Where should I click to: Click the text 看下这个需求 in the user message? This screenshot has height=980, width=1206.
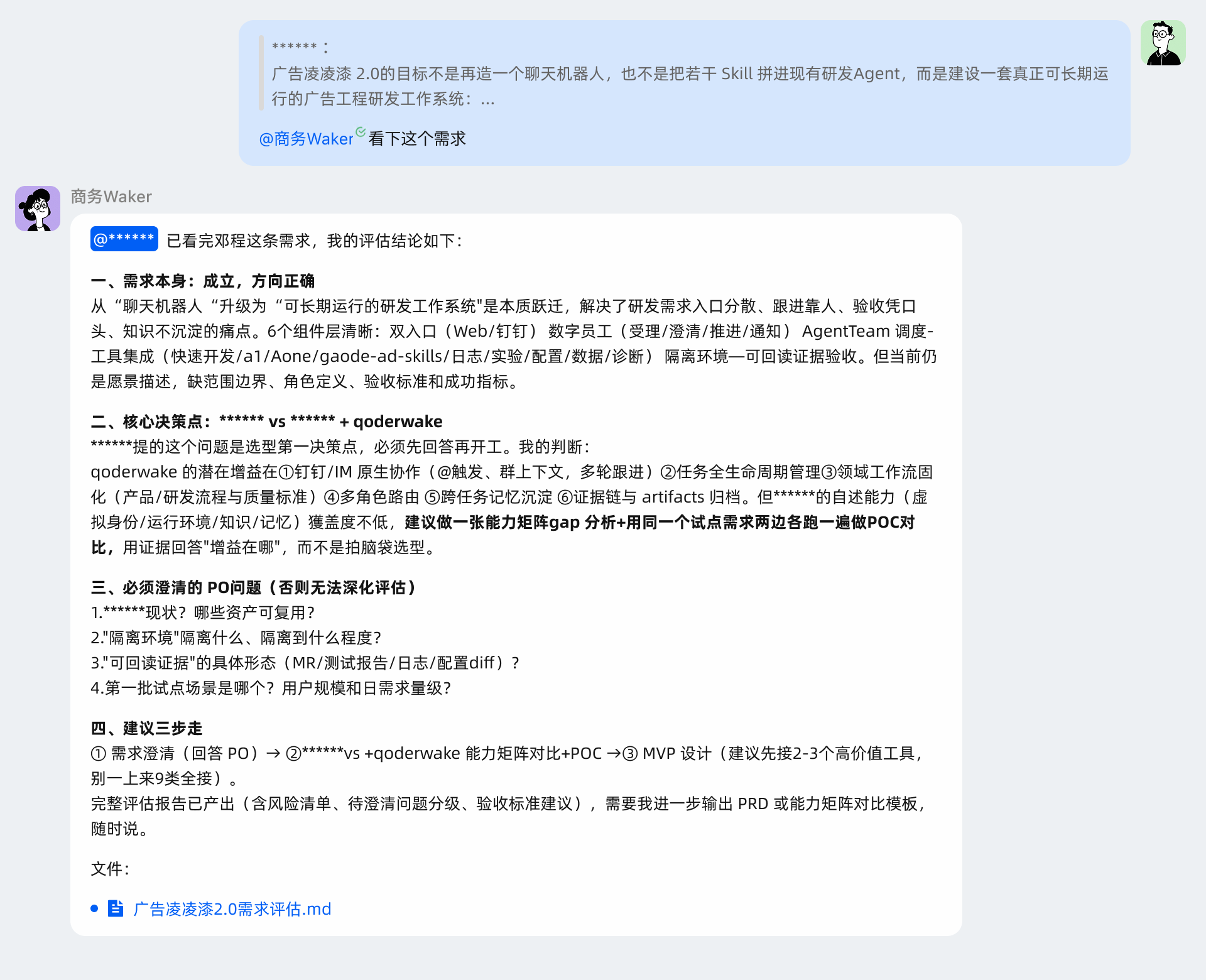tap(417, 139)
